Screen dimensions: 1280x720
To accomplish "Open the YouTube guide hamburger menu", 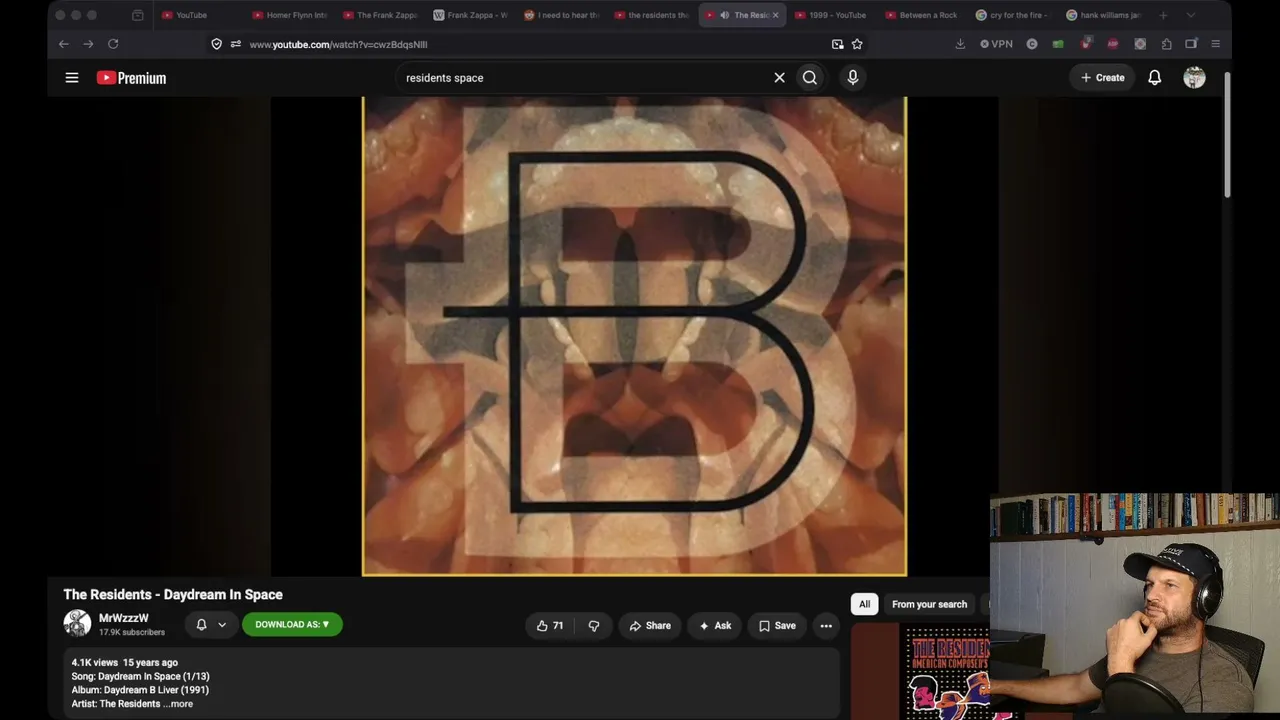I will [x=72, y=77].
